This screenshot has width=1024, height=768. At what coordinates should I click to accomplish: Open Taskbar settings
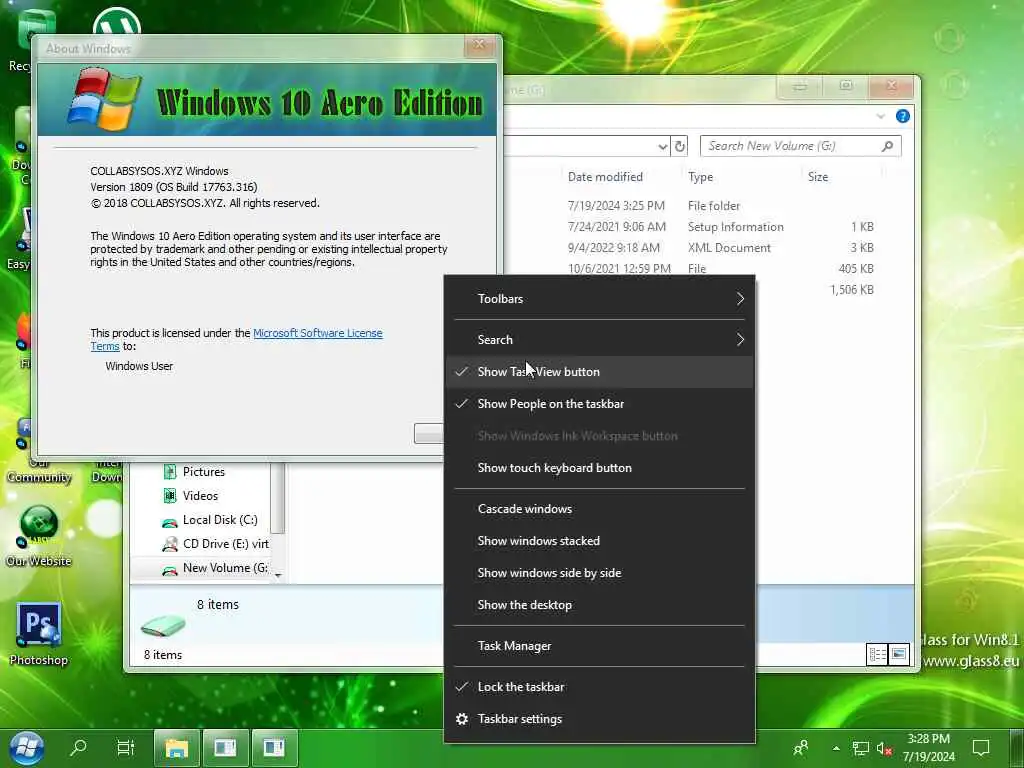600,719
